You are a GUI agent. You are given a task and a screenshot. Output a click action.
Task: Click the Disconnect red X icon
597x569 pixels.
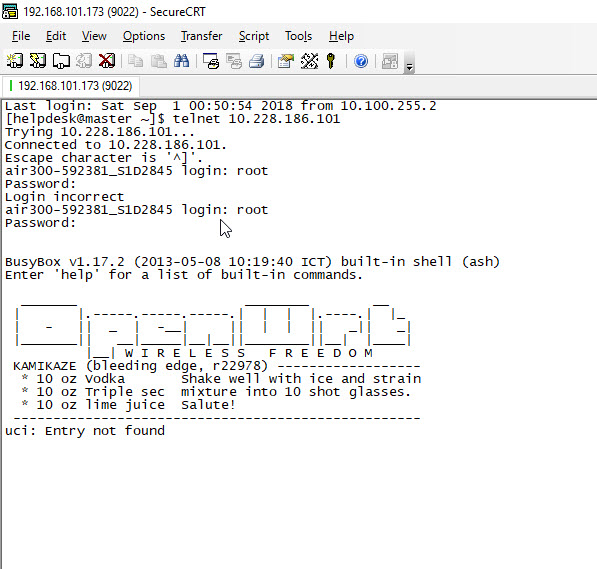(x=107, y=61)
